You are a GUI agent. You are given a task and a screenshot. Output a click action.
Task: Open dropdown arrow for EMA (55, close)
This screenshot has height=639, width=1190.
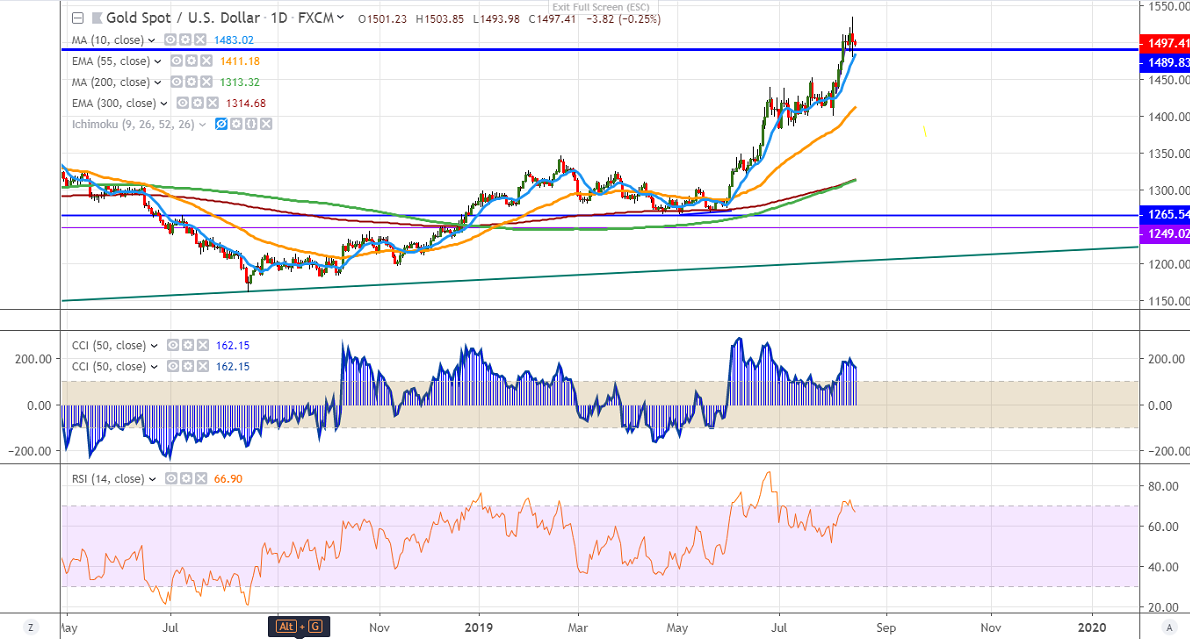point(158,62)
